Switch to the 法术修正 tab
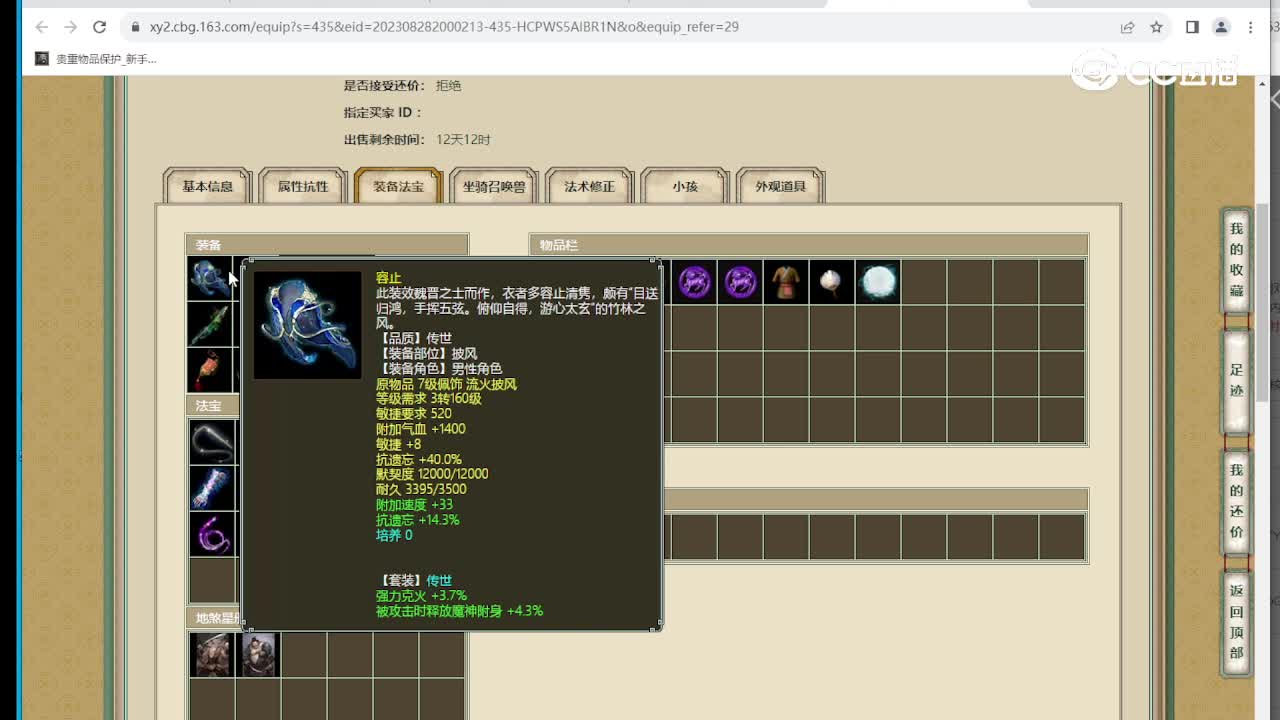 click(x=589, y=186)
